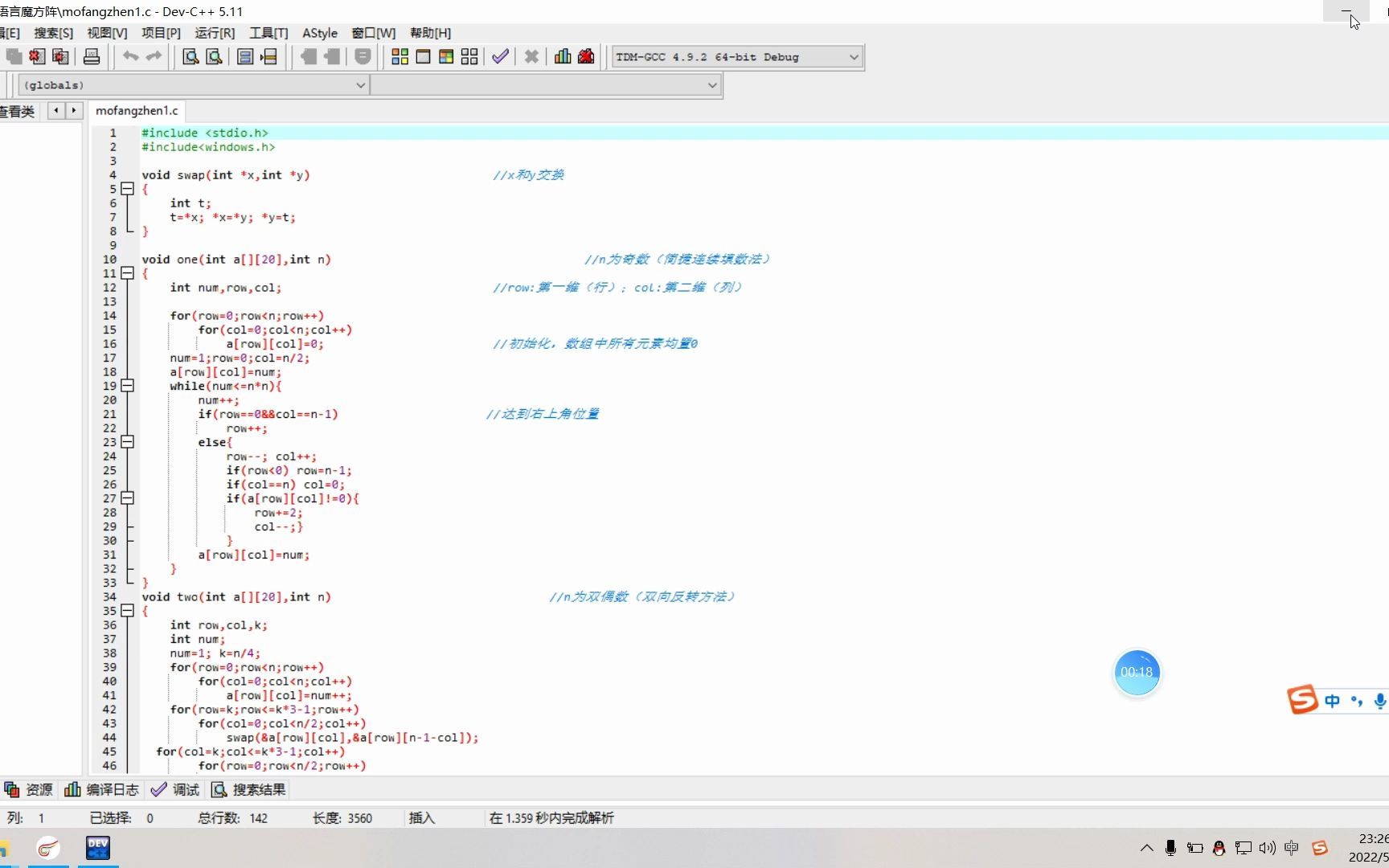Screen dimensions: 1389x868
Task: Collapse the two function fold at line 35
Action: tap(127, 611)
